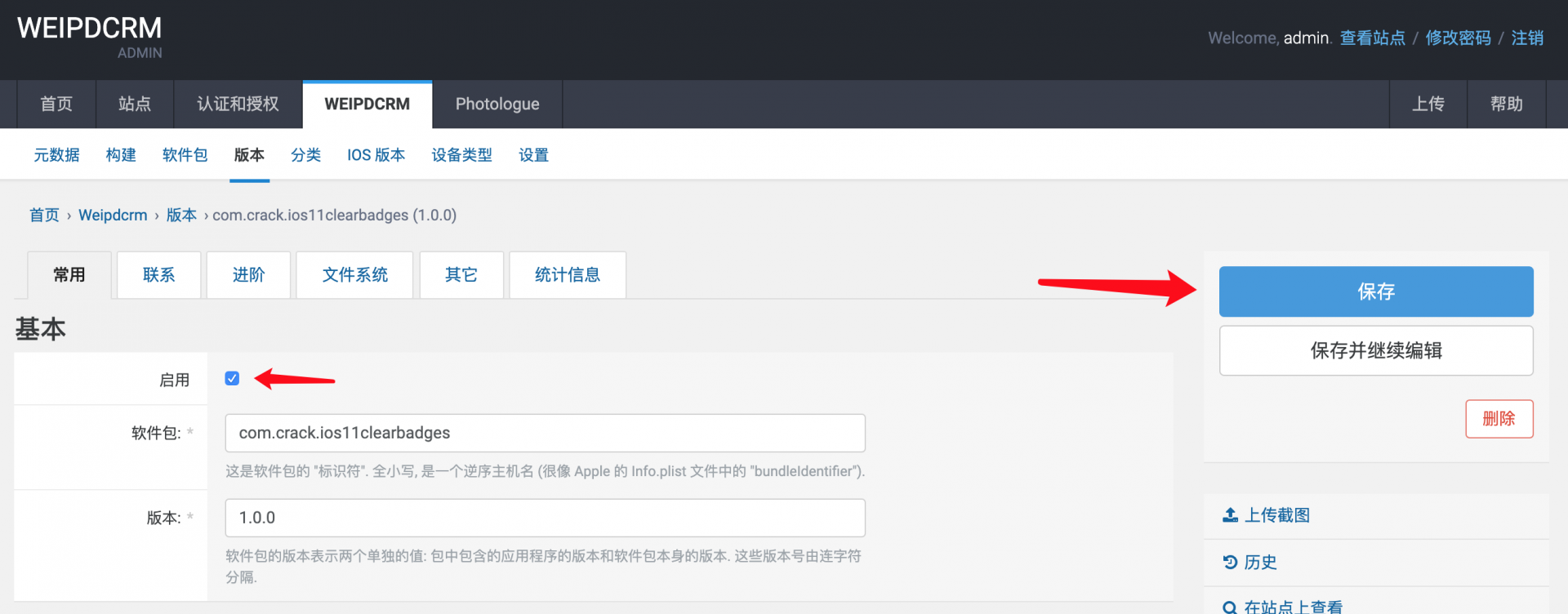Click the 版本 breadcrumb link

[x=181, y=215]
